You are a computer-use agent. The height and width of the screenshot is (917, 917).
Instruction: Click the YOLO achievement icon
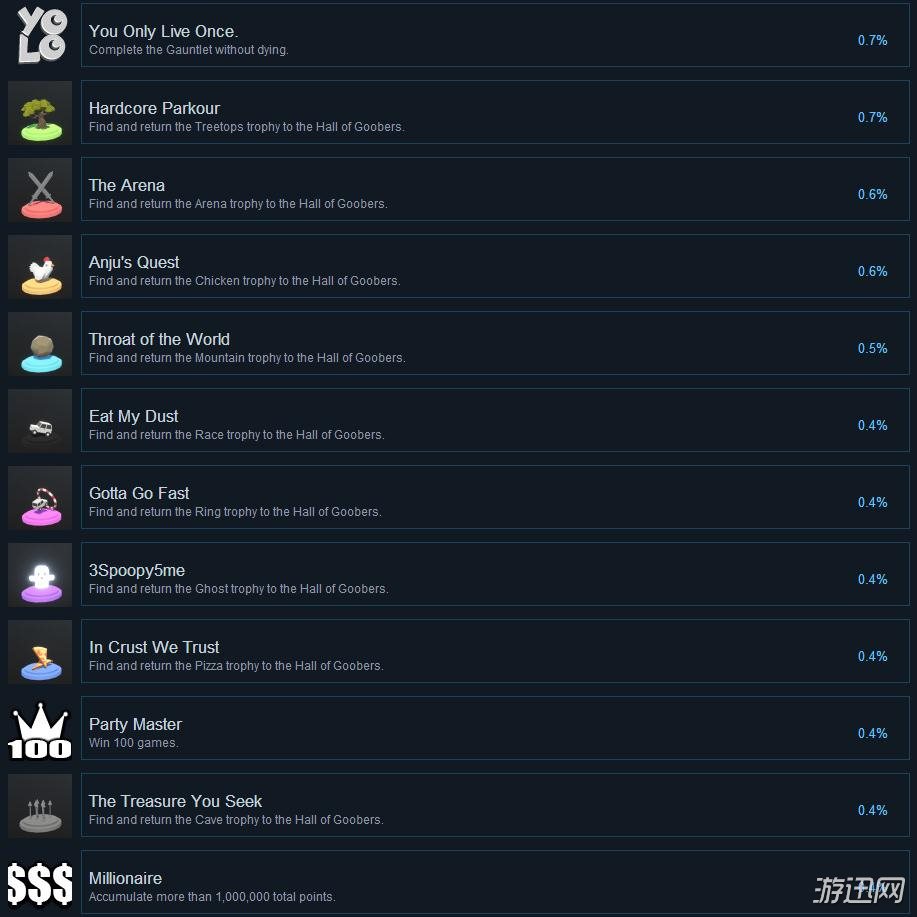pos(40,35)
